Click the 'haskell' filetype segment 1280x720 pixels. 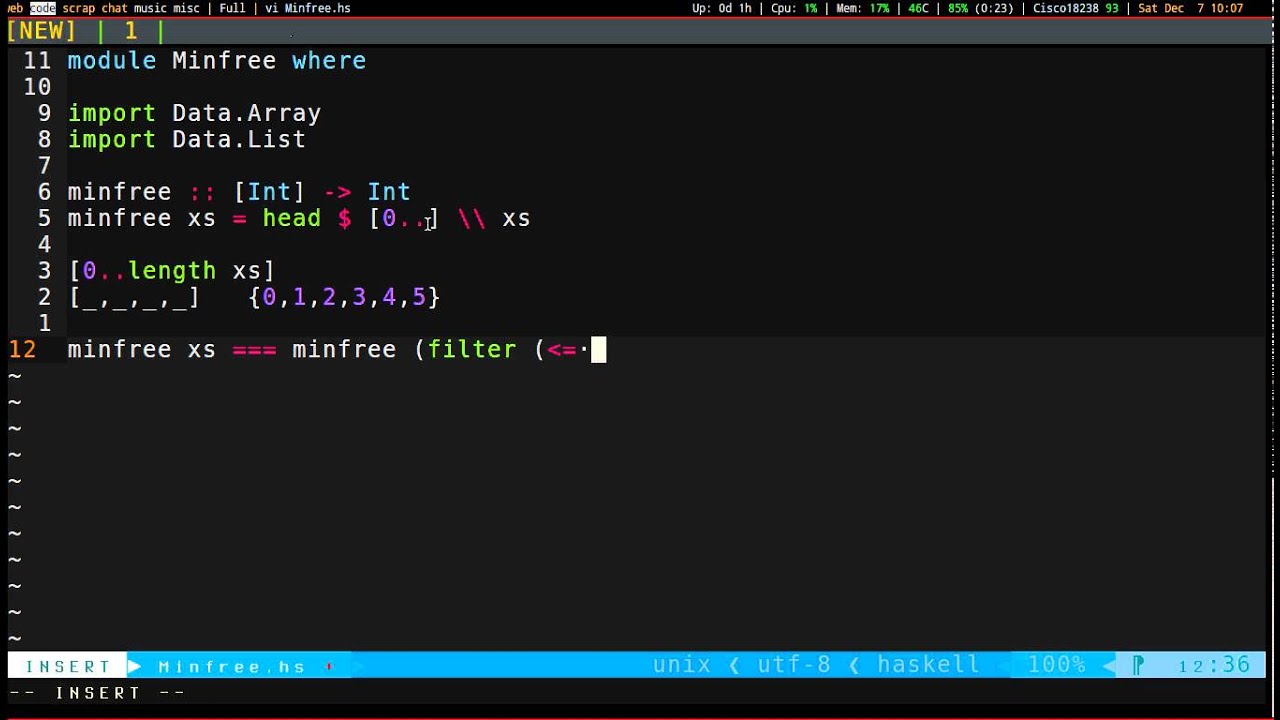tap(928, 665)
